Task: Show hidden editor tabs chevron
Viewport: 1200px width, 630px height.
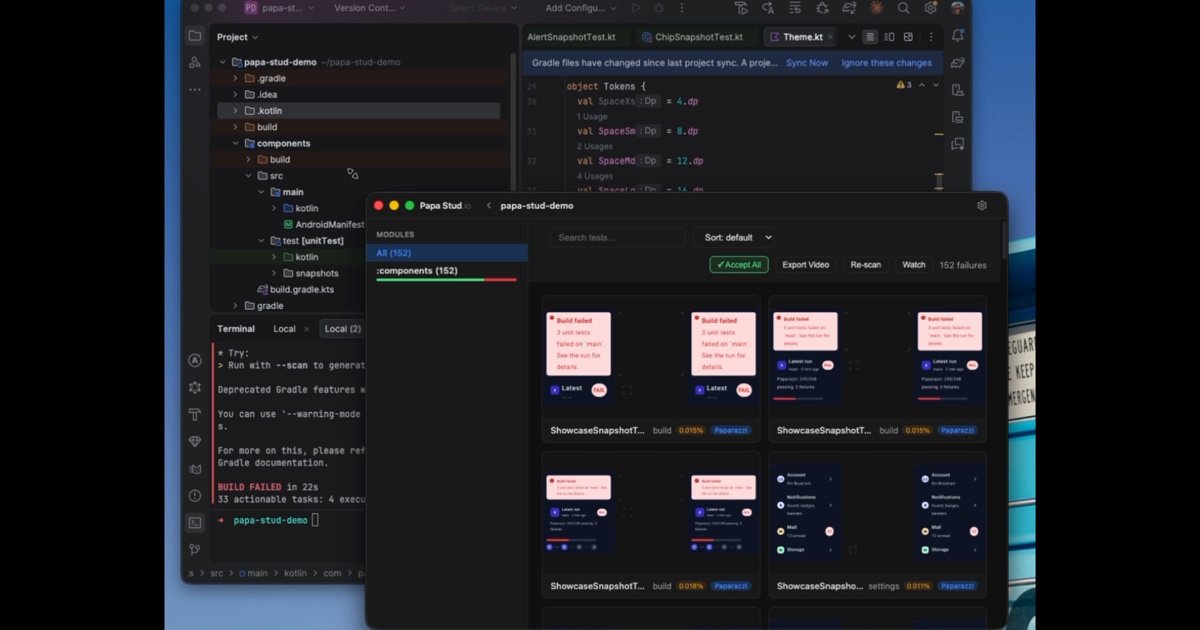Action: [851, 37]
